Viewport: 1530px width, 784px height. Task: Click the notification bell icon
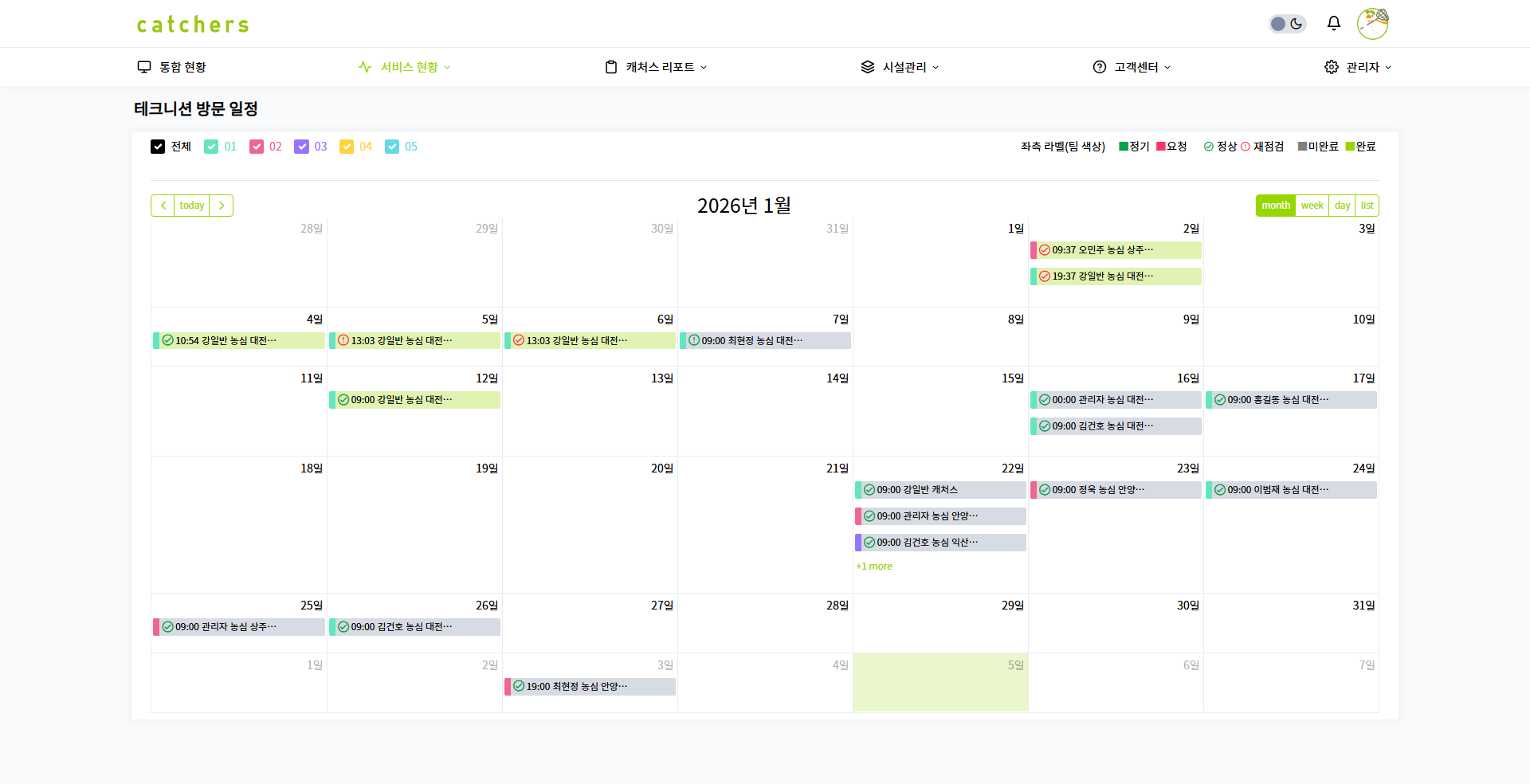[x=1333, y=23]
